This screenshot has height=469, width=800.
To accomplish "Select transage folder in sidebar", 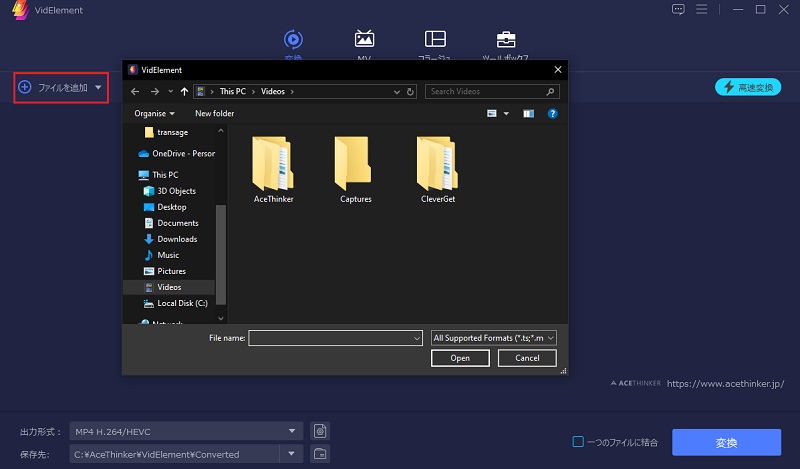I will coord(167,132).
